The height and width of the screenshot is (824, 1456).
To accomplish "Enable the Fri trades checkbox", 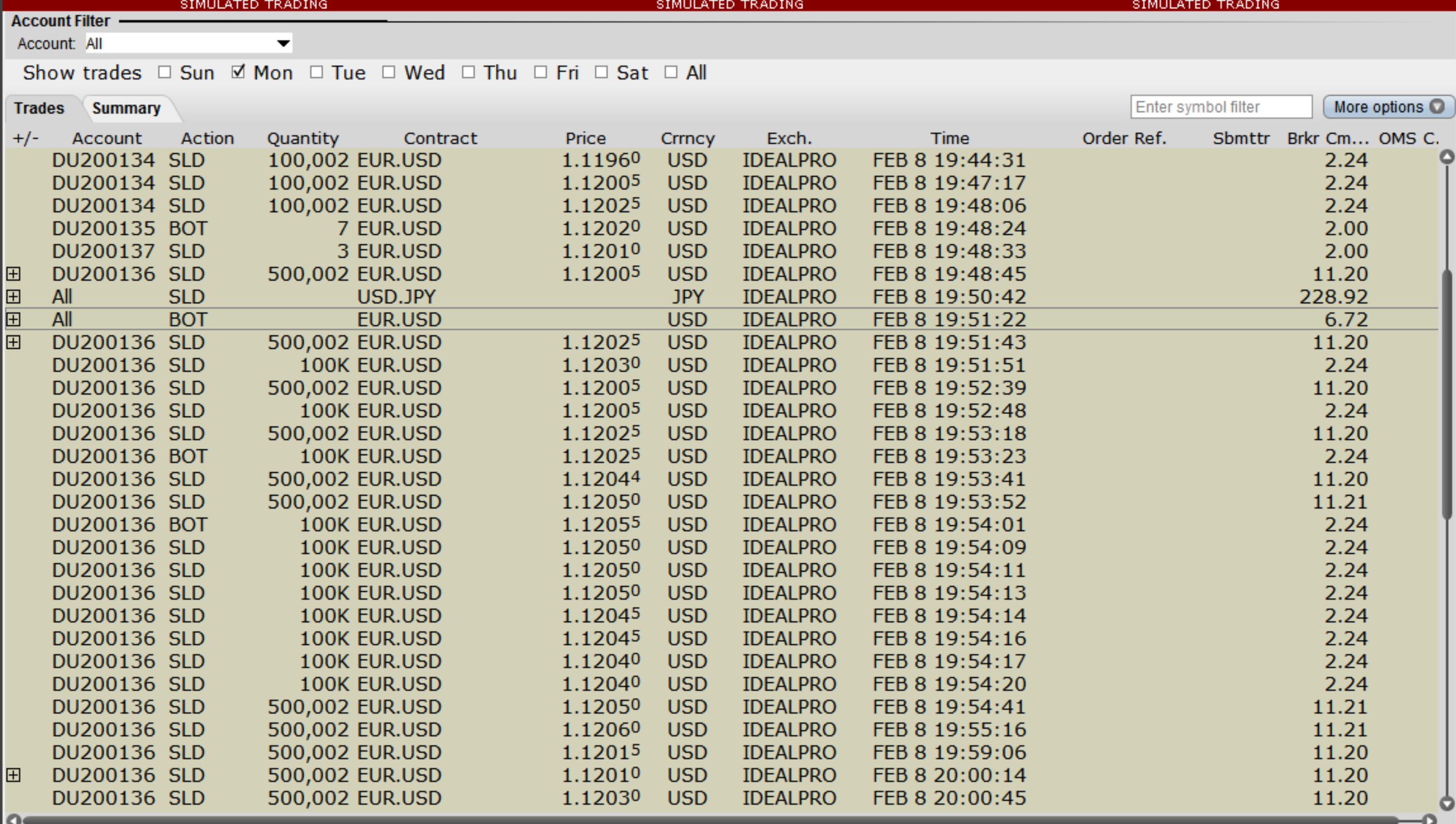I will [x=541, y=72].
